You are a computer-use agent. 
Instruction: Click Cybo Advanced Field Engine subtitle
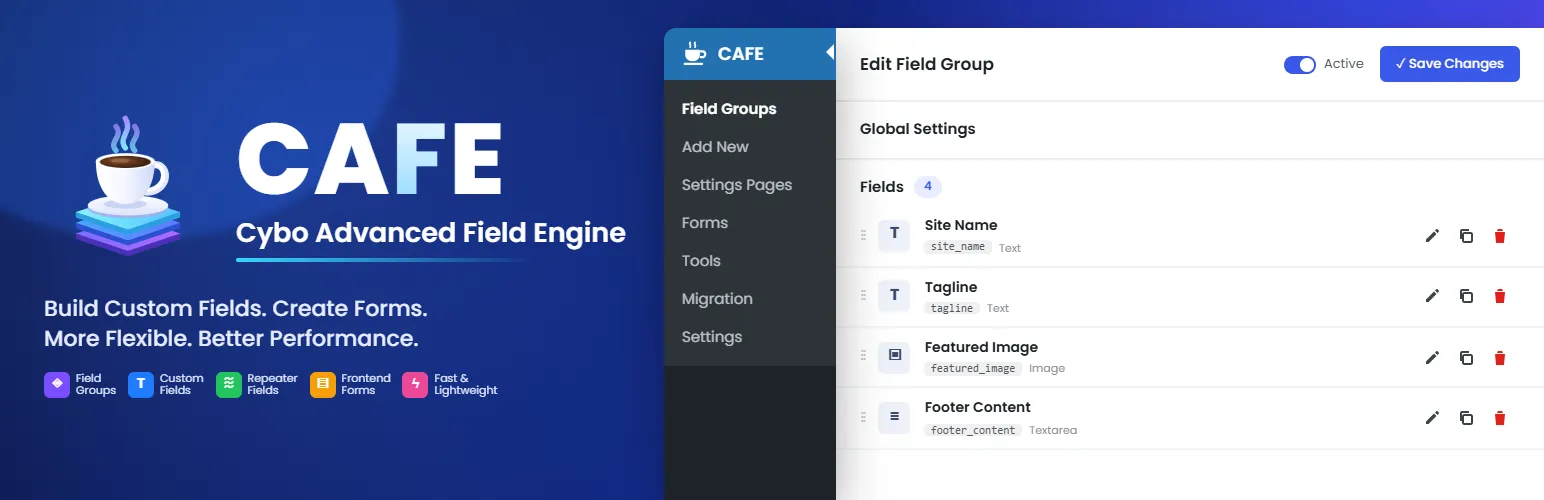(431, 233)
